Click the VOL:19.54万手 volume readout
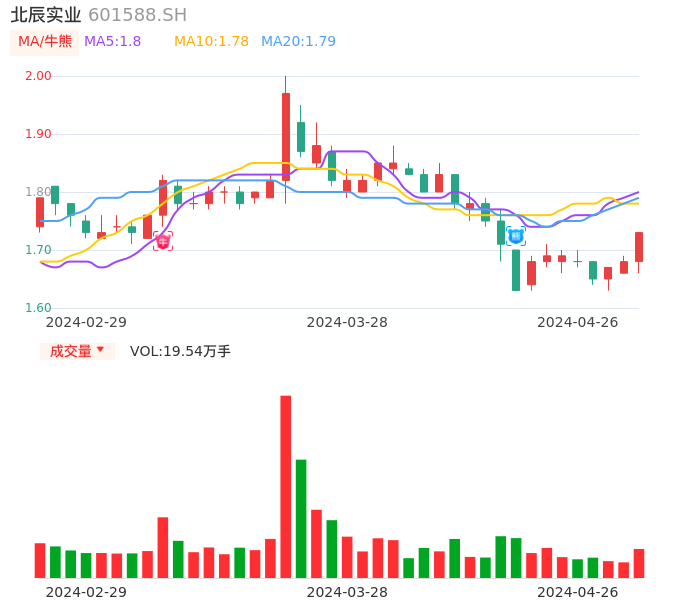 [x=180, y=351]
